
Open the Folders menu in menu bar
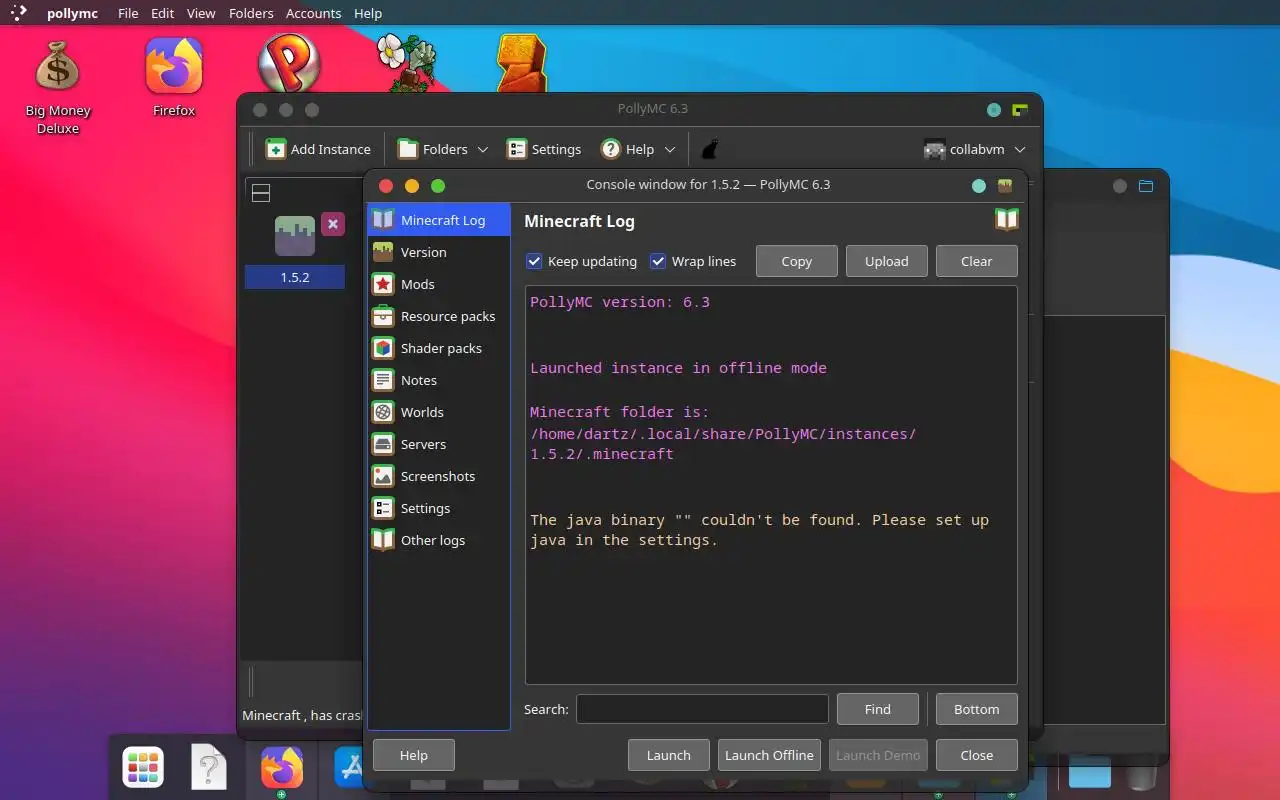coord(251,13)
